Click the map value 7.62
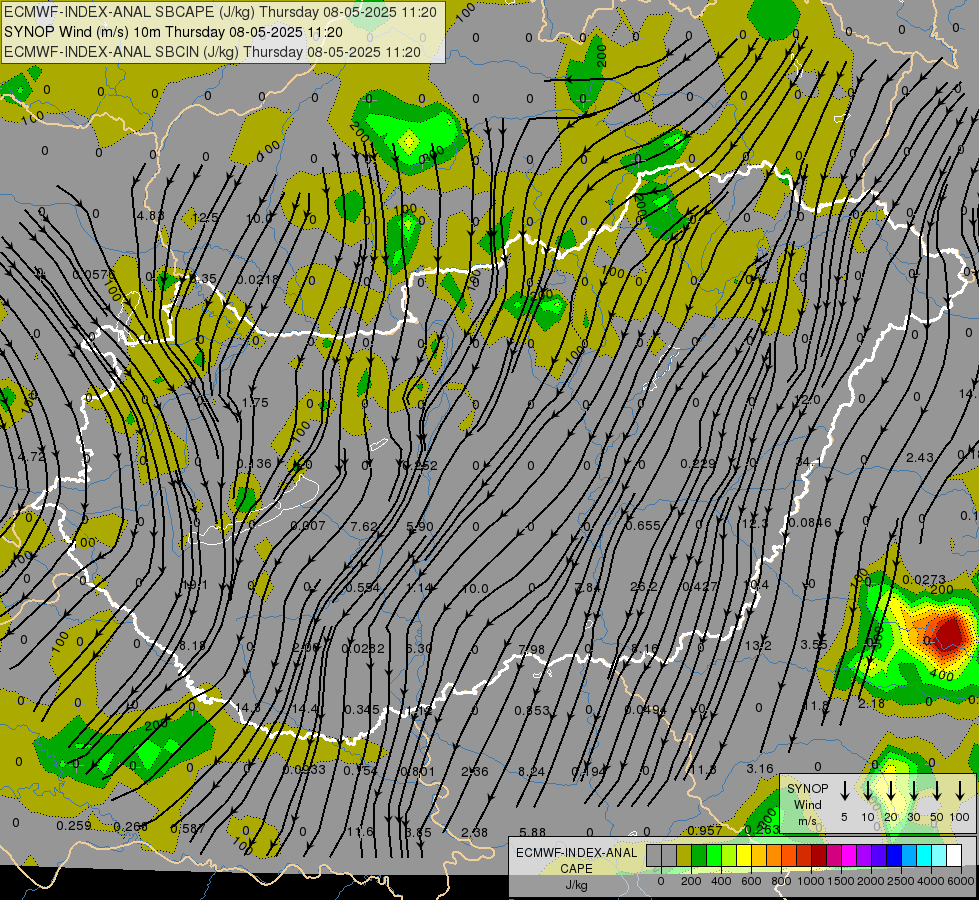This screenshot has width=979, height=900. [364, 527]
